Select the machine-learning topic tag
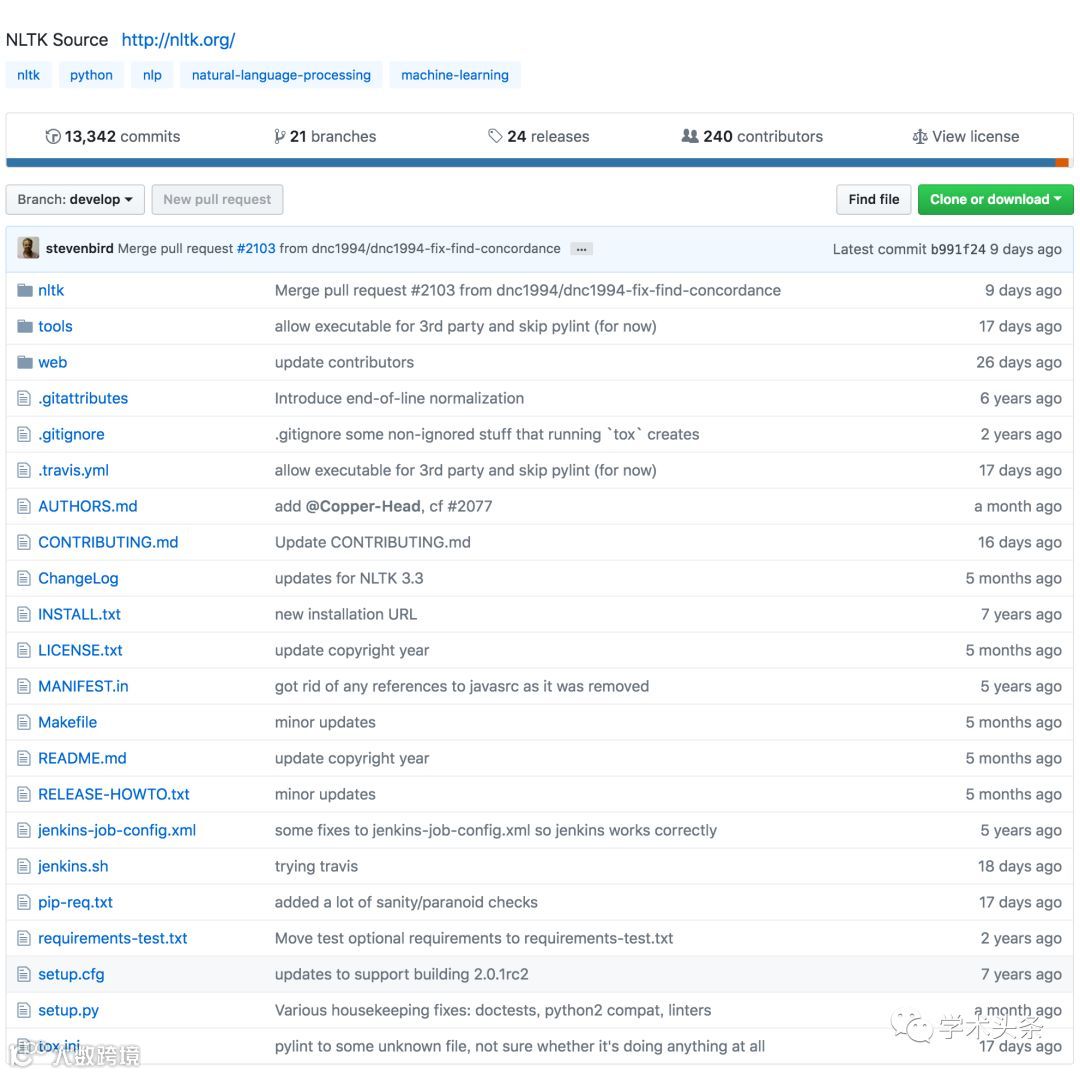 (x=455, y=75)
